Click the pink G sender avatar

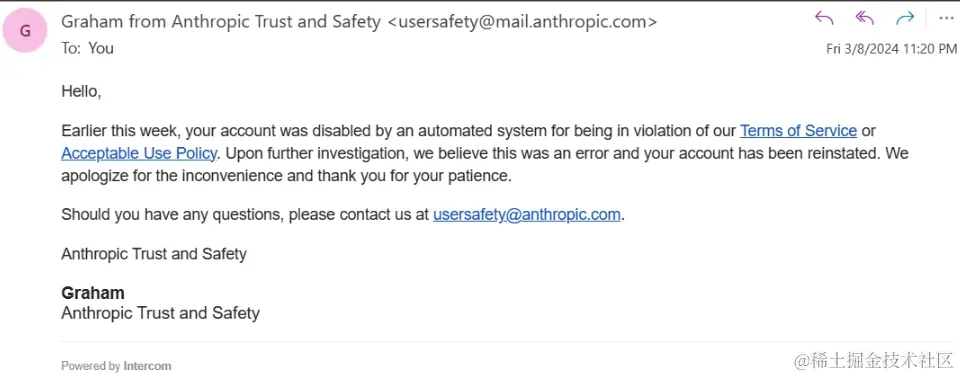(26, 31)
